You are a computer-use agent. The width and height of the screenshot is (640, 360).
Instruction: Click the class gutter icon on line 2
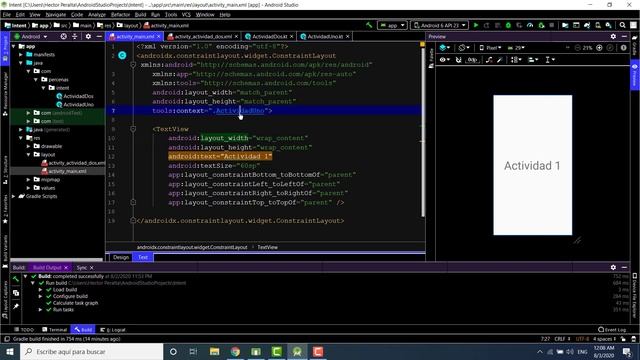pos(122,56)
